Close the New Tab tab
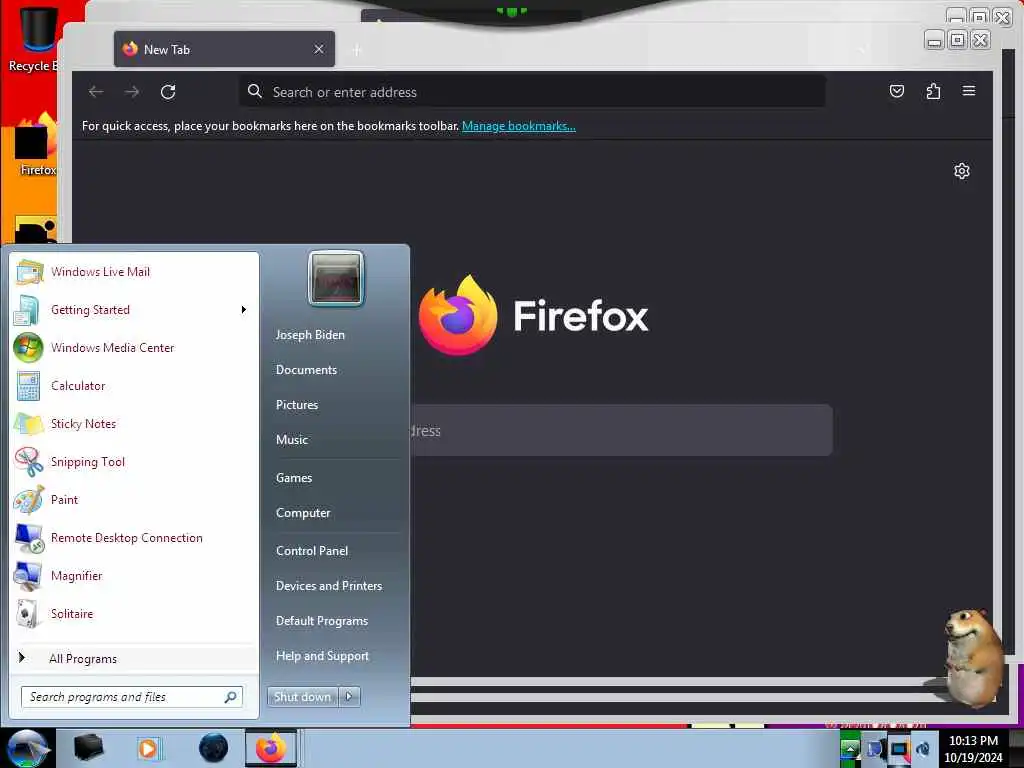 pos(319,49)
